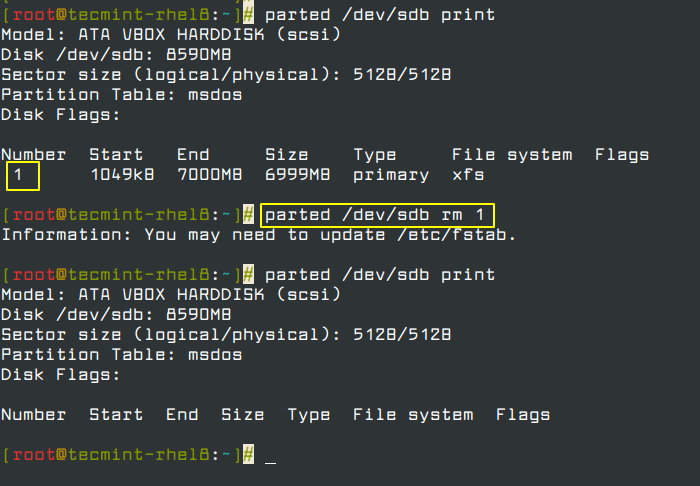The height and width of the screenshot is (486, 700).
Task: Click the 6999MB Size value
Action: pos(297,175)
